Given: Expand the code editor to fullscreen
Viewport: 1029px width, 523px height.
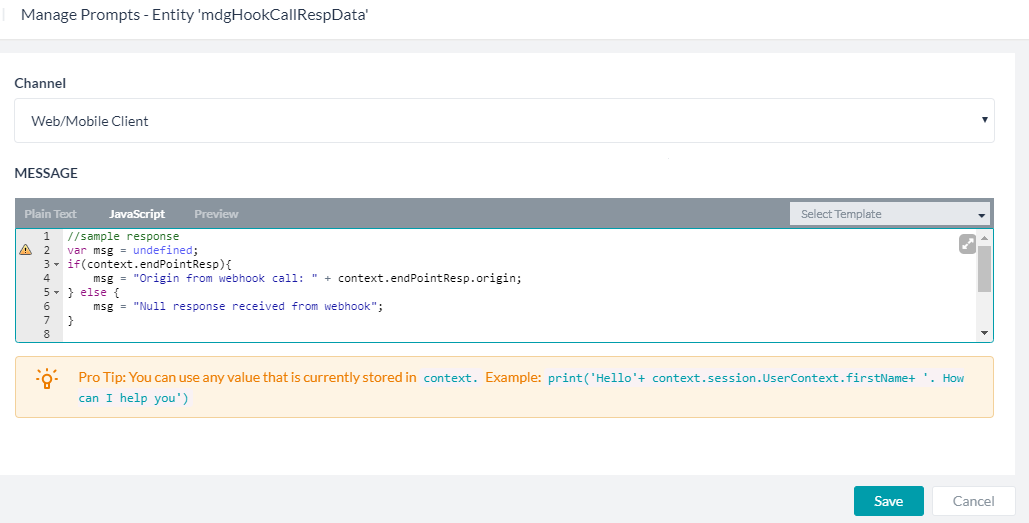Looking at the screenshot, I should (x=967, y=244).
